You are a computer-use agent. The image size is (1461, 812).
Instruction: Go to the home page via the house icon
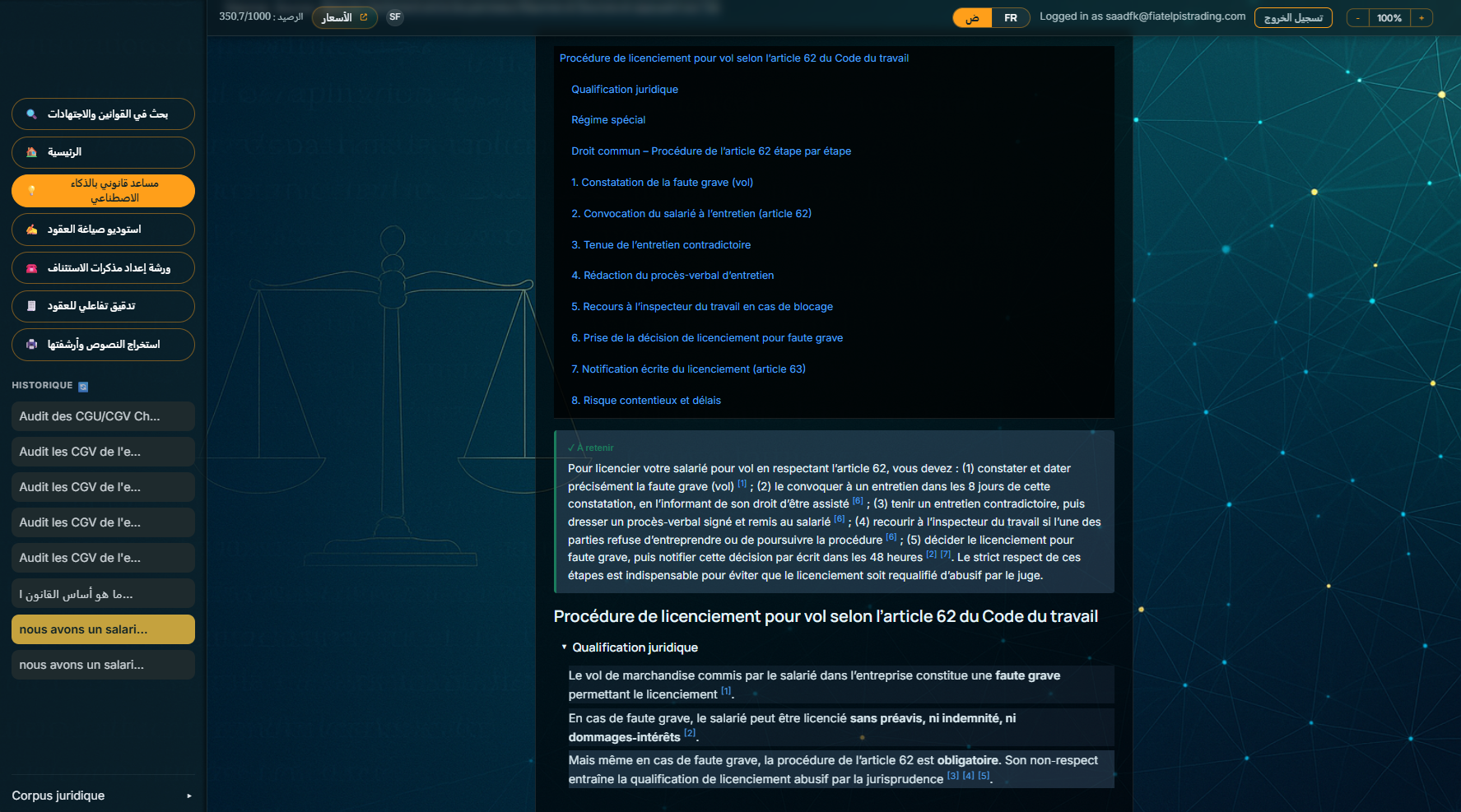click(102, 152)
